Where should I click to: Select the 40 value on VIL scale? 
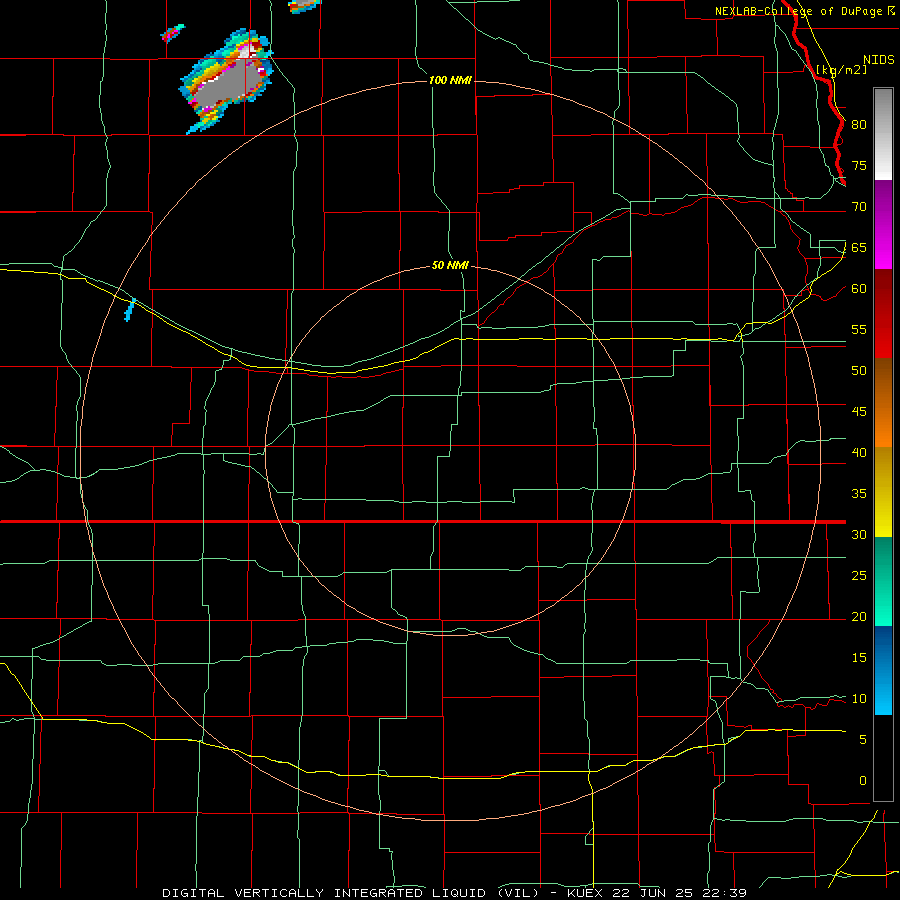point(859,453)
